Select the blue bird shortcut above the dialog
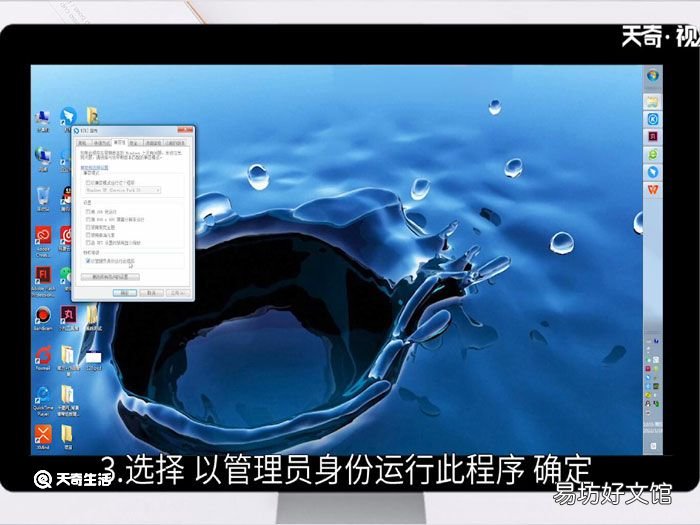This screenshot has height=525, width=700. click(x=68, y=117)
